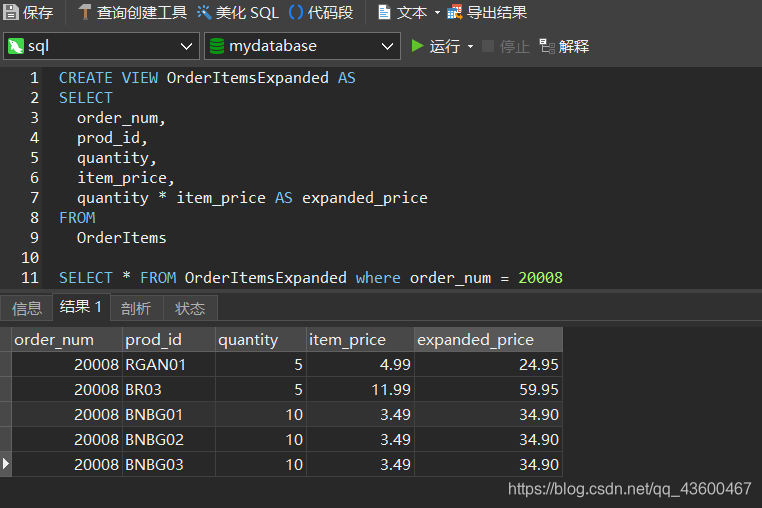Click the 11.99 item price cell
Image resolution: width=762 pixels, height=508 pixels.
(x=360, y=389)
